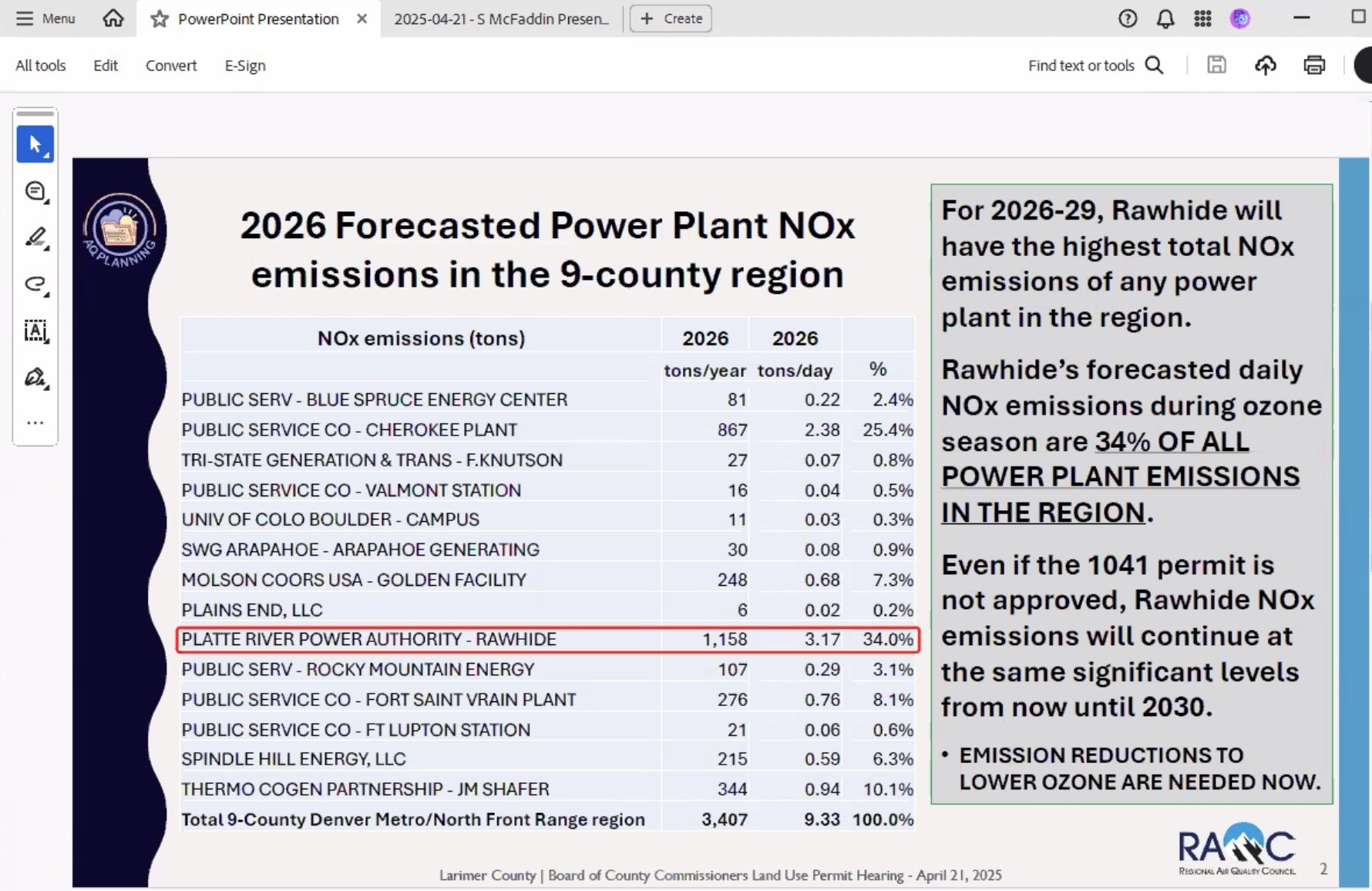Click 'PUBLIC SERVICE CO - VALMONT STATION' row

click(547, 489)
